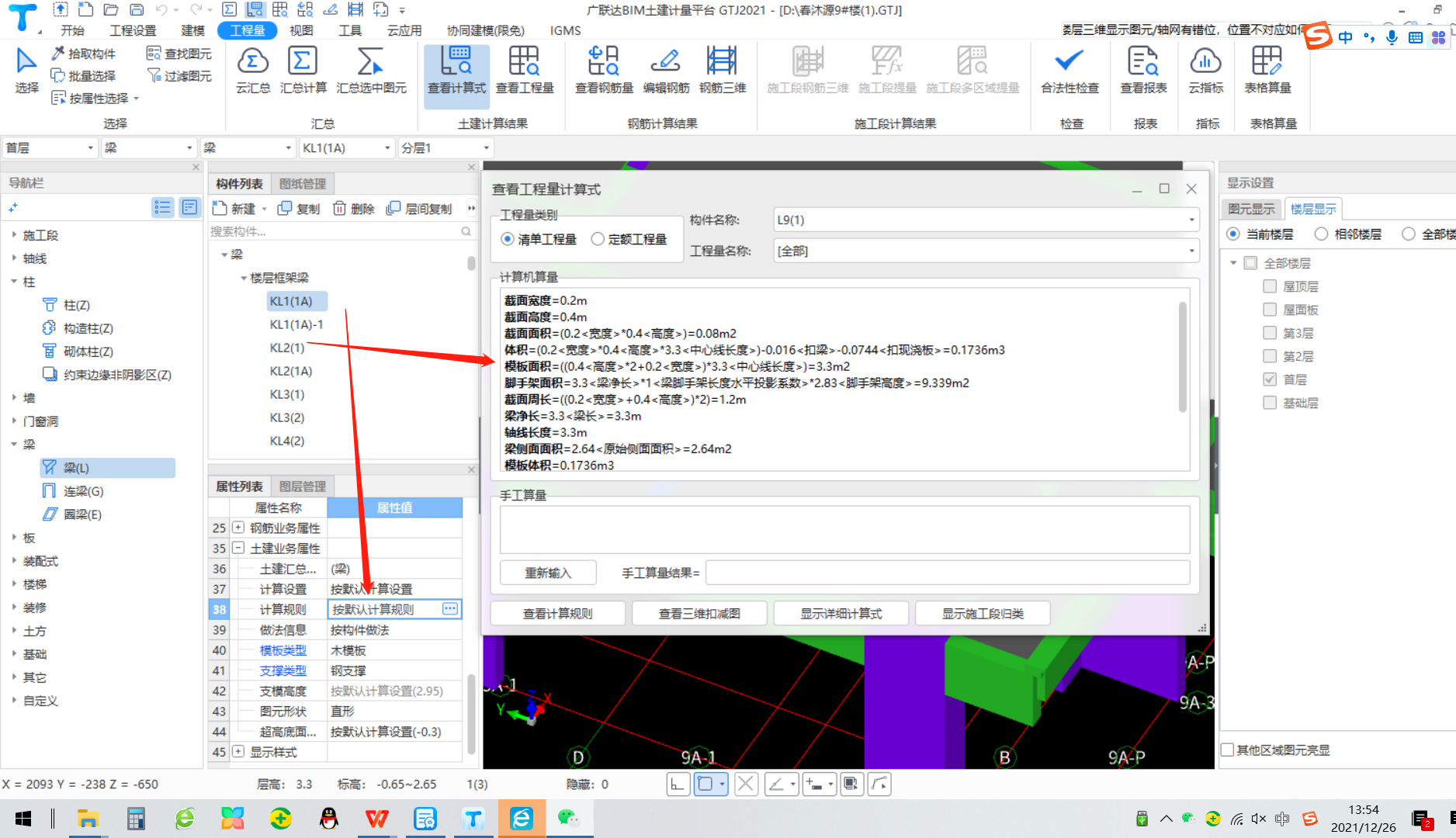Click 拾取构件 picker tool
The width and height of the screenshot is (1456, 838).
(x=83, y=54)
